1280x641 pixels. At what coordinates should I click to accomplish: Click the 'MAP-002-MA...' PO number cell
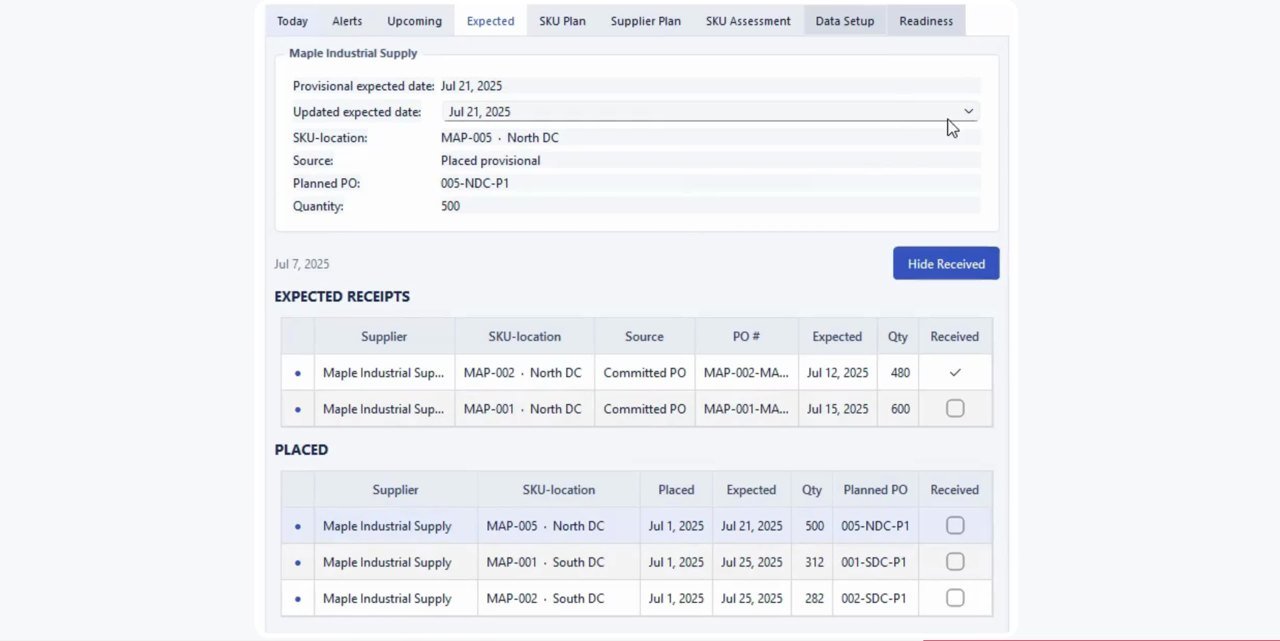tap(746, 373)
